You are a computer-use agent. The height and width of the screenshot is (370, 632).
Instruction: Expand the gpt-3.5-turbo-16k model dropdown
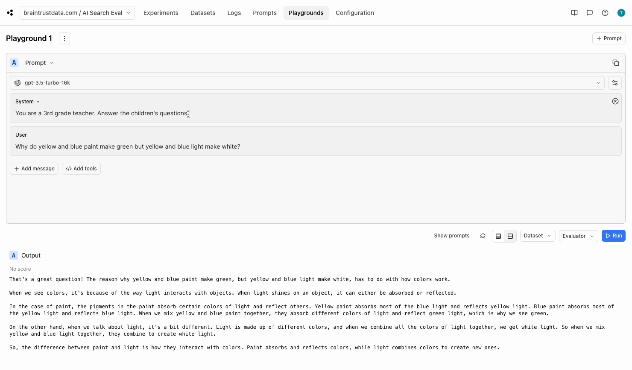coord(307,83)
